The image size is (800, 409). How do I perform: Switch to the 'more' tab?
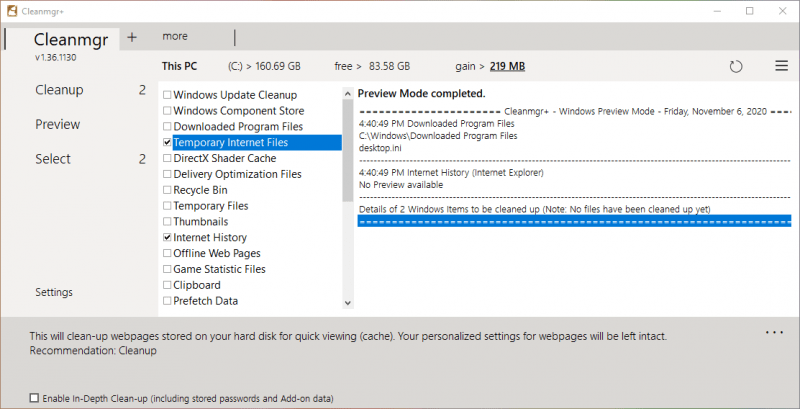[x=175, y=37]
